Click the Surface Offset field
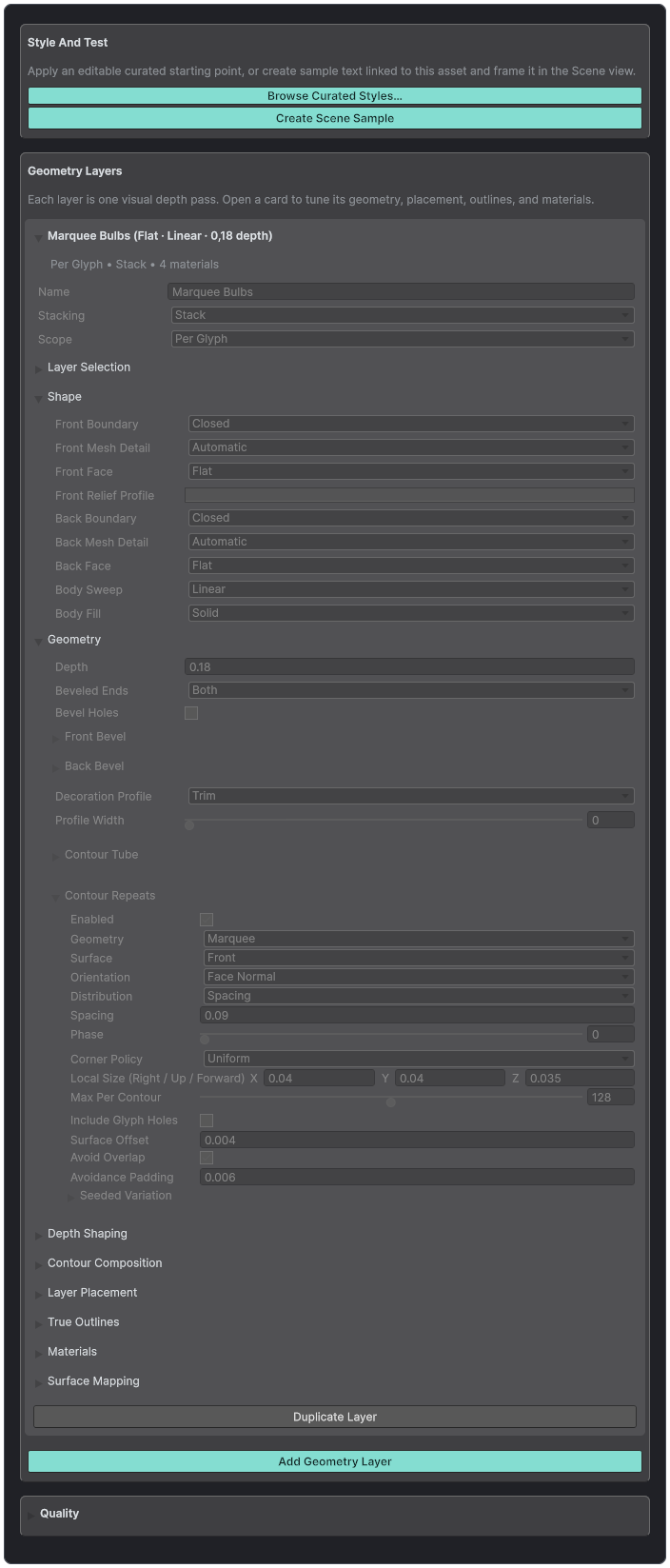Viewport: 670px width, 1568px height. coord(417,1140)
